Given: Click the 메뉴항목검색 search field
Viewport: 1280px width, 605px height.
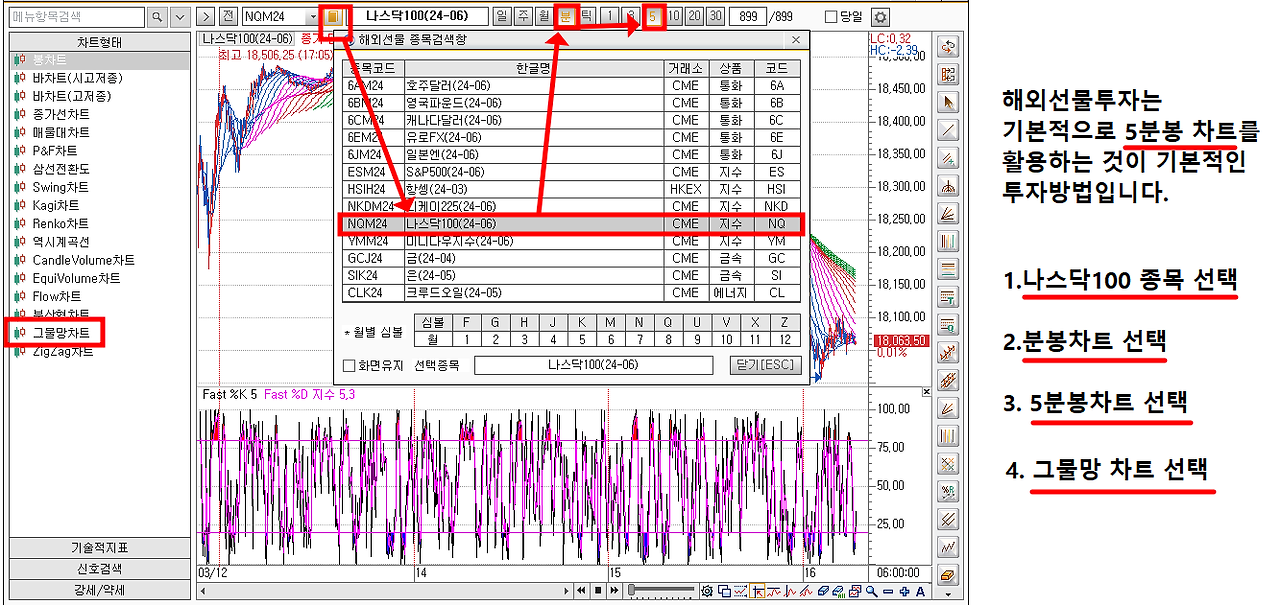Looking at the screenshot, I should click(x=76, y=17).
